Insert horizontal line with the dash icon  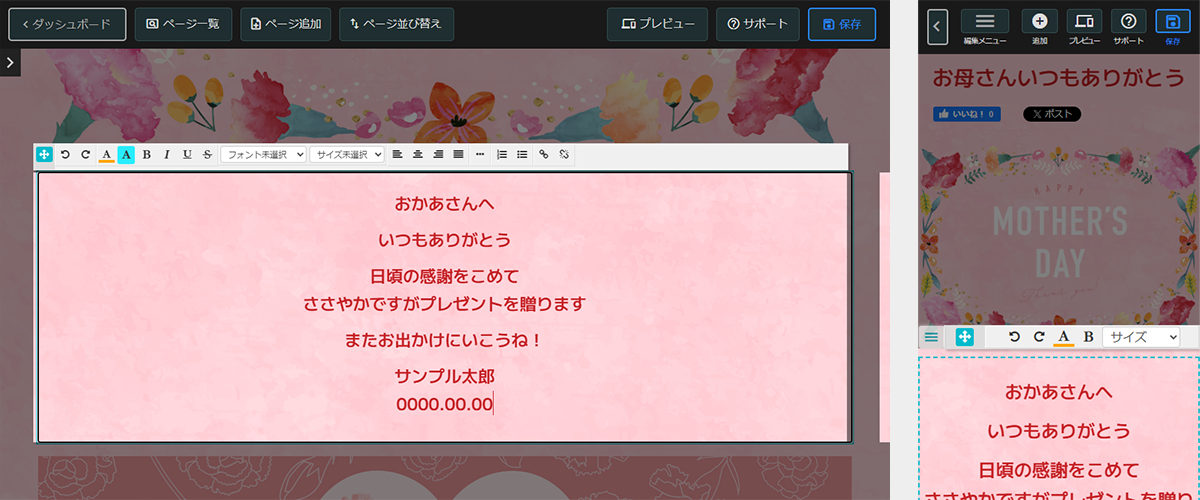(480, 155)
